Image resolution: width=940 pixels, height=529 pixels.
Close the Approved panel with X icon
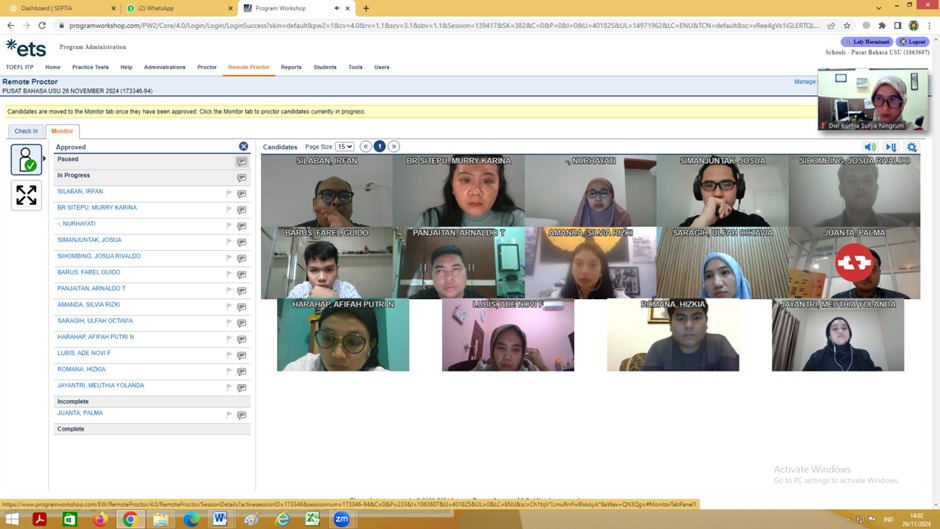243,146
